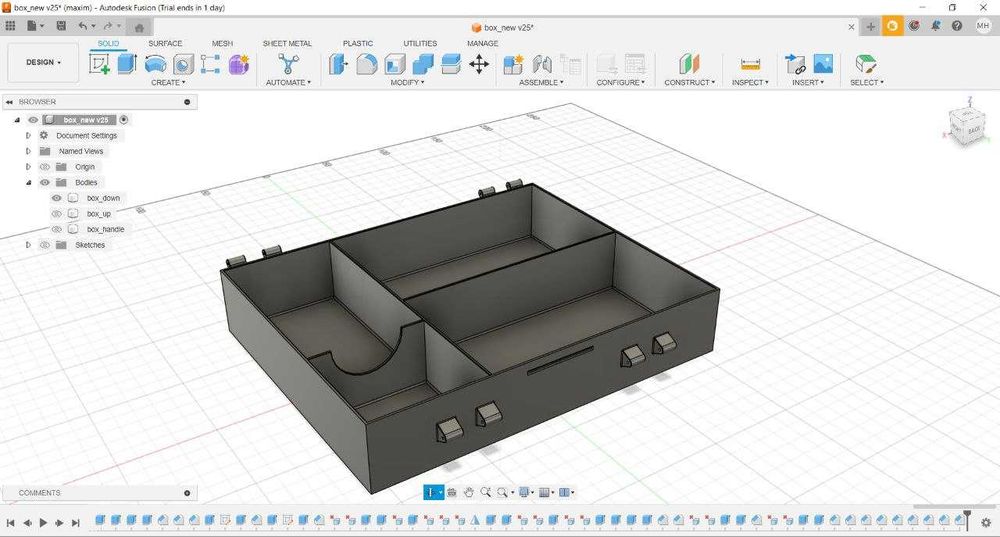Jump to timeline end
This screenshot has height=537, width=1000.
click(x=75, y=523)
